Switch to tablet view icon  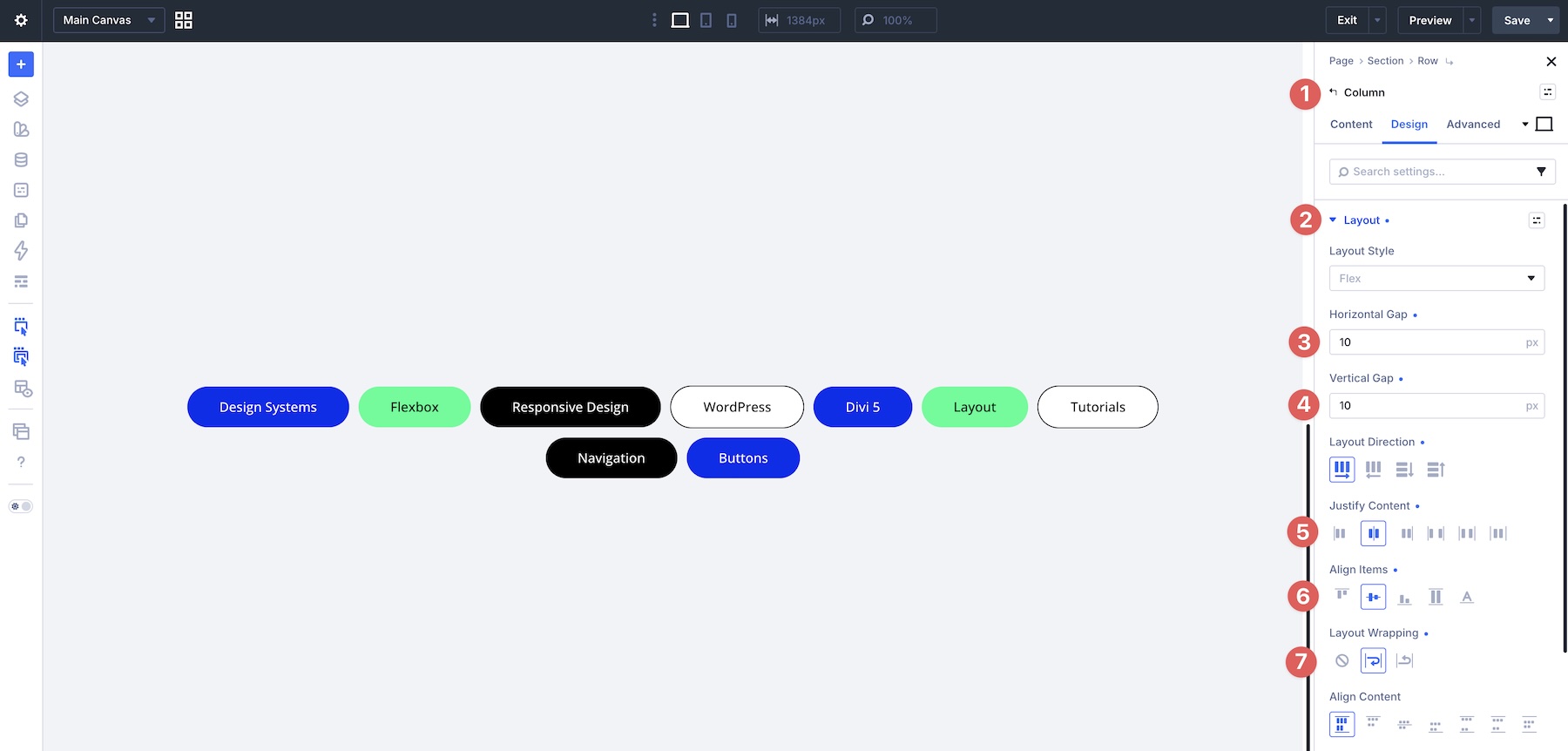(706, 20)
